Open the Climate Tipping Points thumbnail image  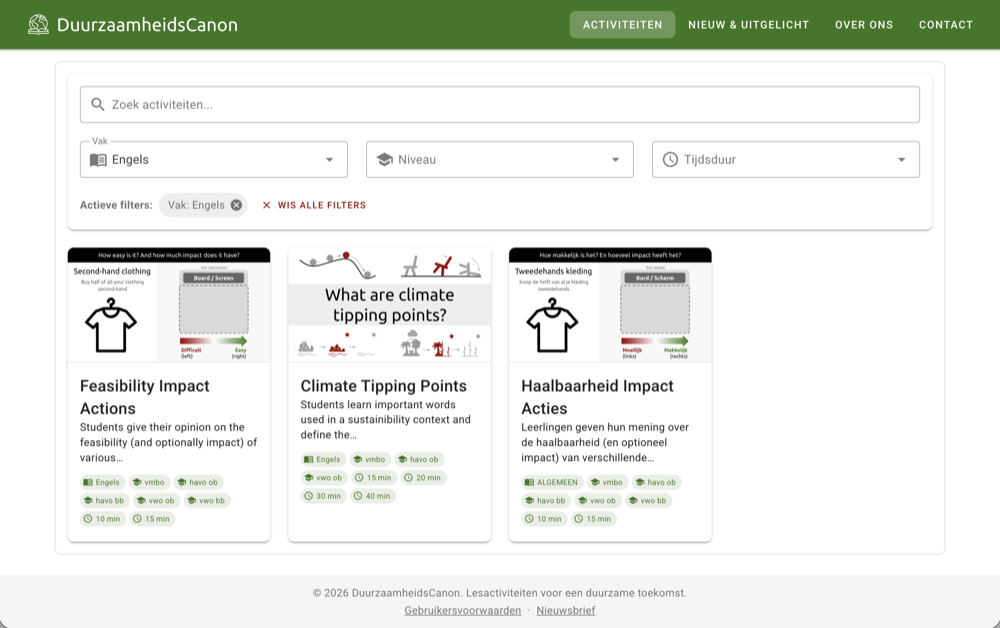390,305
